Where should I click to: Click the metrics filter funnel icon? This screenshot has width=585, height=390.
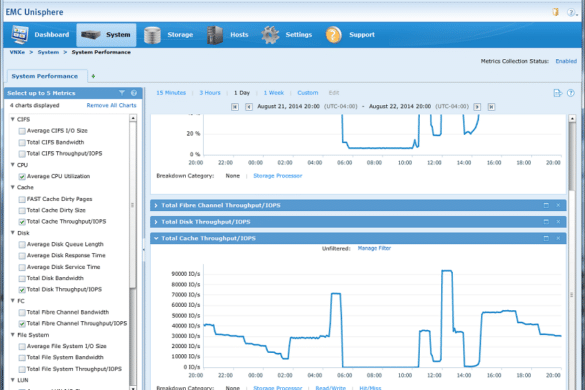pyautogui.click(x=122, y=93)
